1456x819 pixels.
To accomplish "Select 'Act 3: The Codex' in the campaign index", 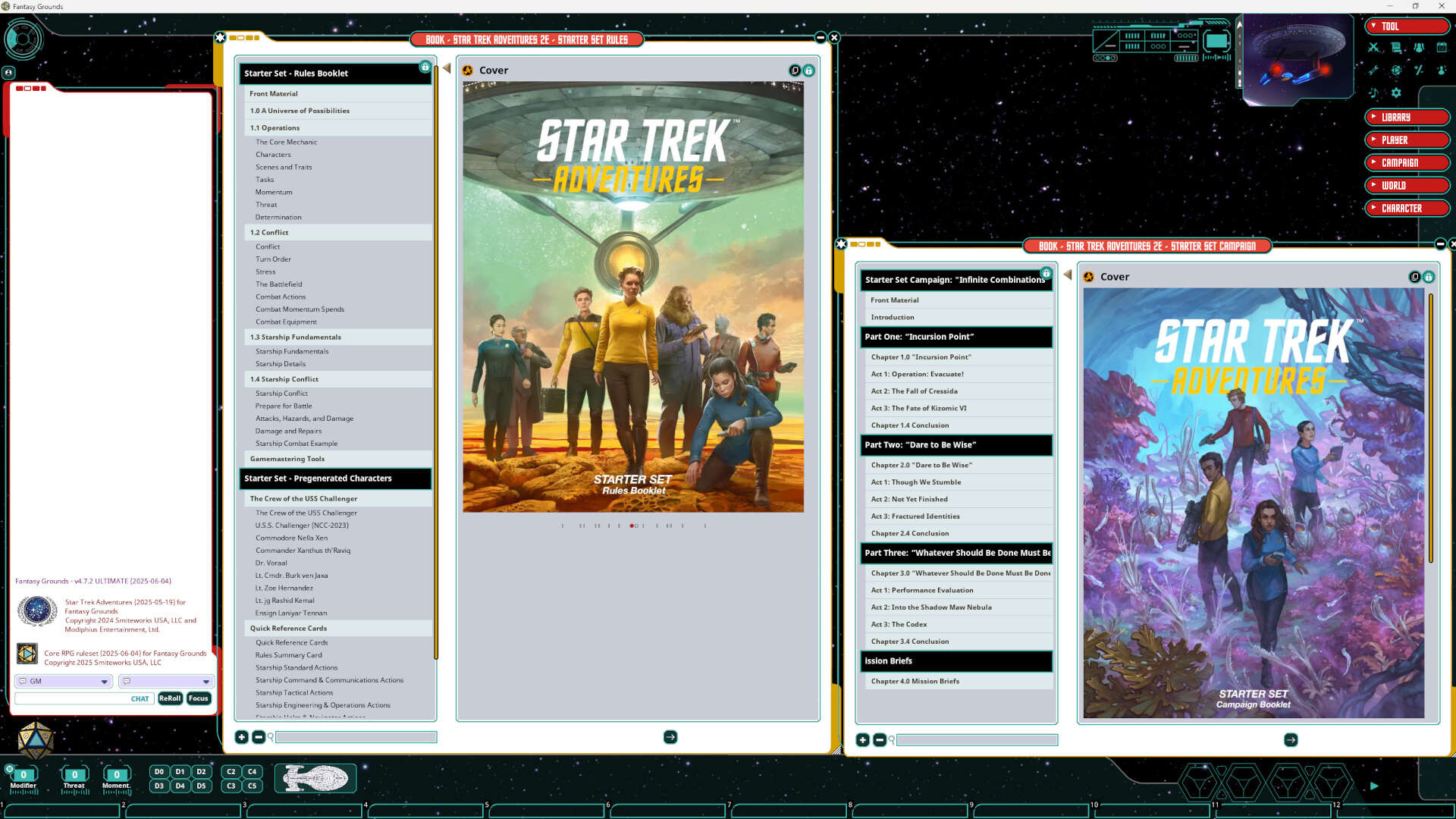I will tap(899, 624).
